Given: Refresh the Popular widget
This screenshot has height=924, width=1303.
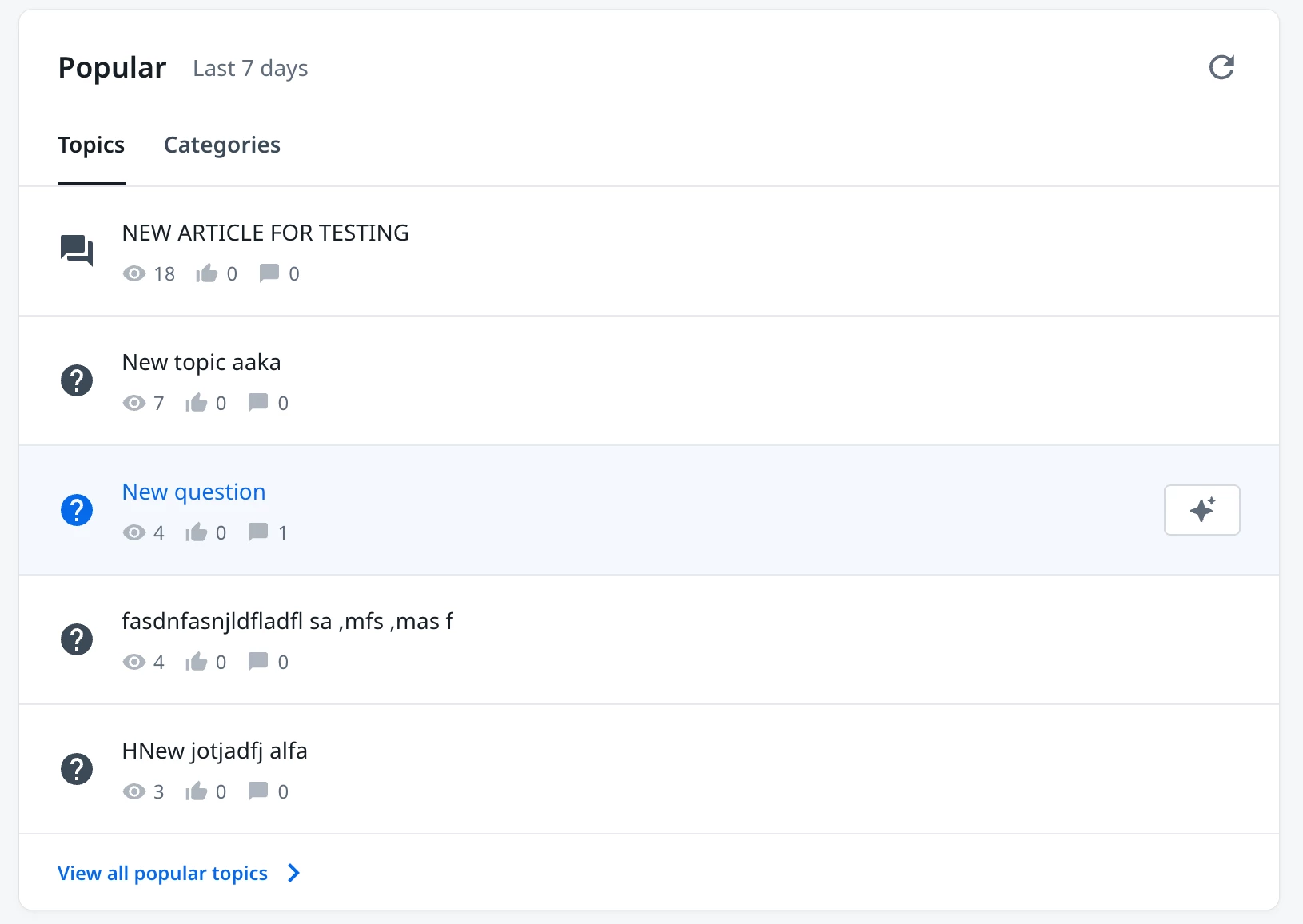Looking at the screenshot, I should pos(1221,67).
